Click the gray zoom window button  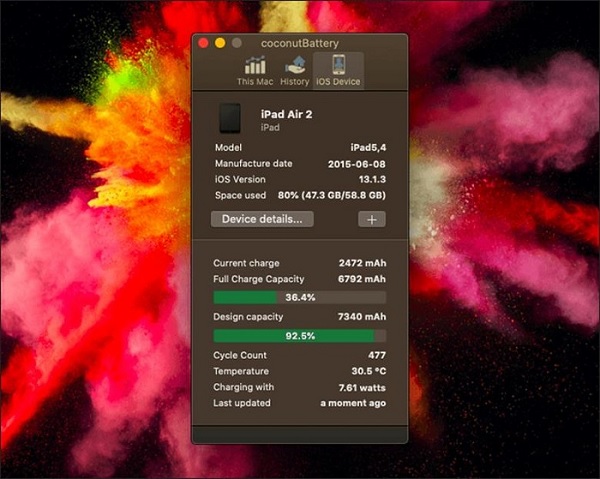click(x=237, y=43)
